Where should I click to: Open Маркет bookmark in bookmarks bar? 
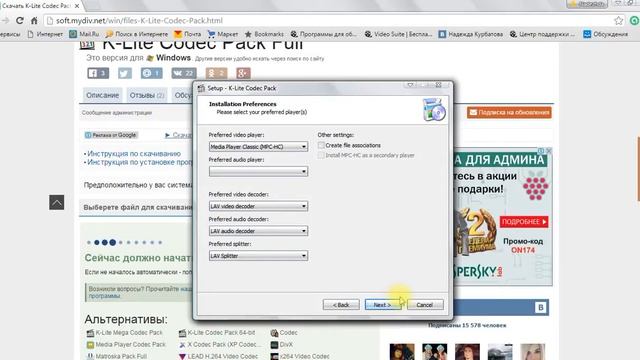point(222,34)
